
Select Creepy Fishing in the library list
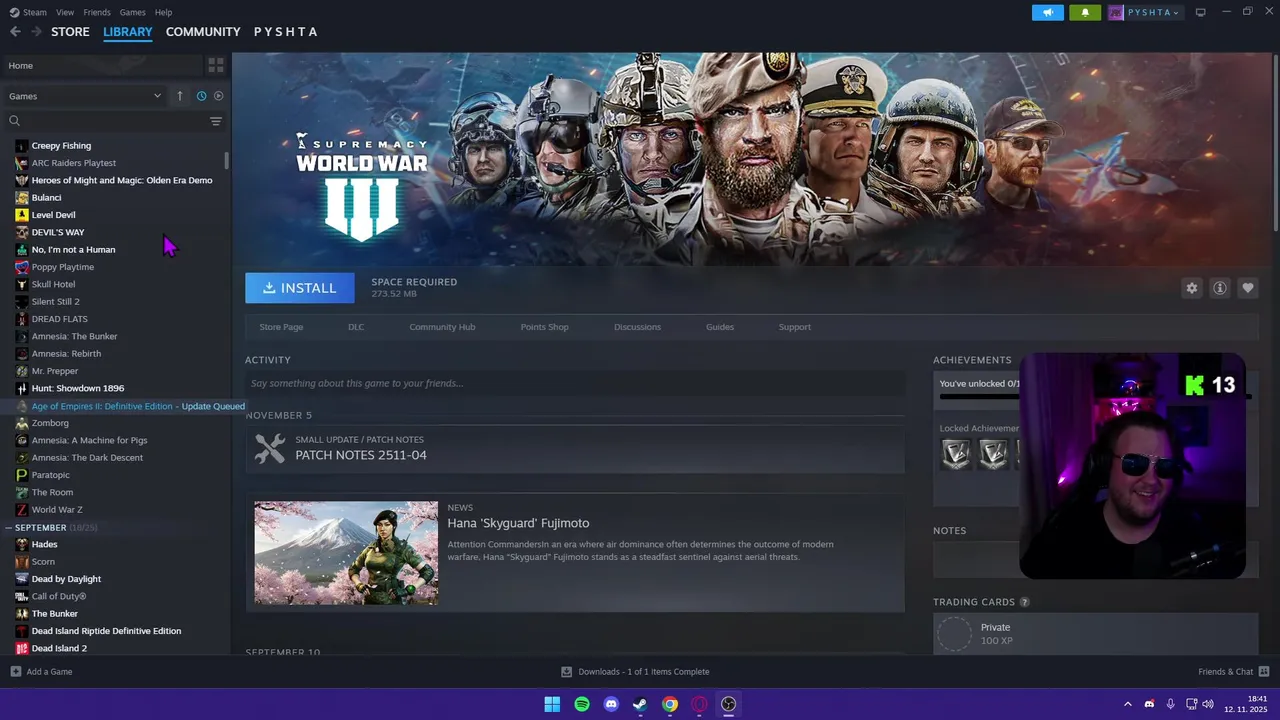(x=61, y=146)
